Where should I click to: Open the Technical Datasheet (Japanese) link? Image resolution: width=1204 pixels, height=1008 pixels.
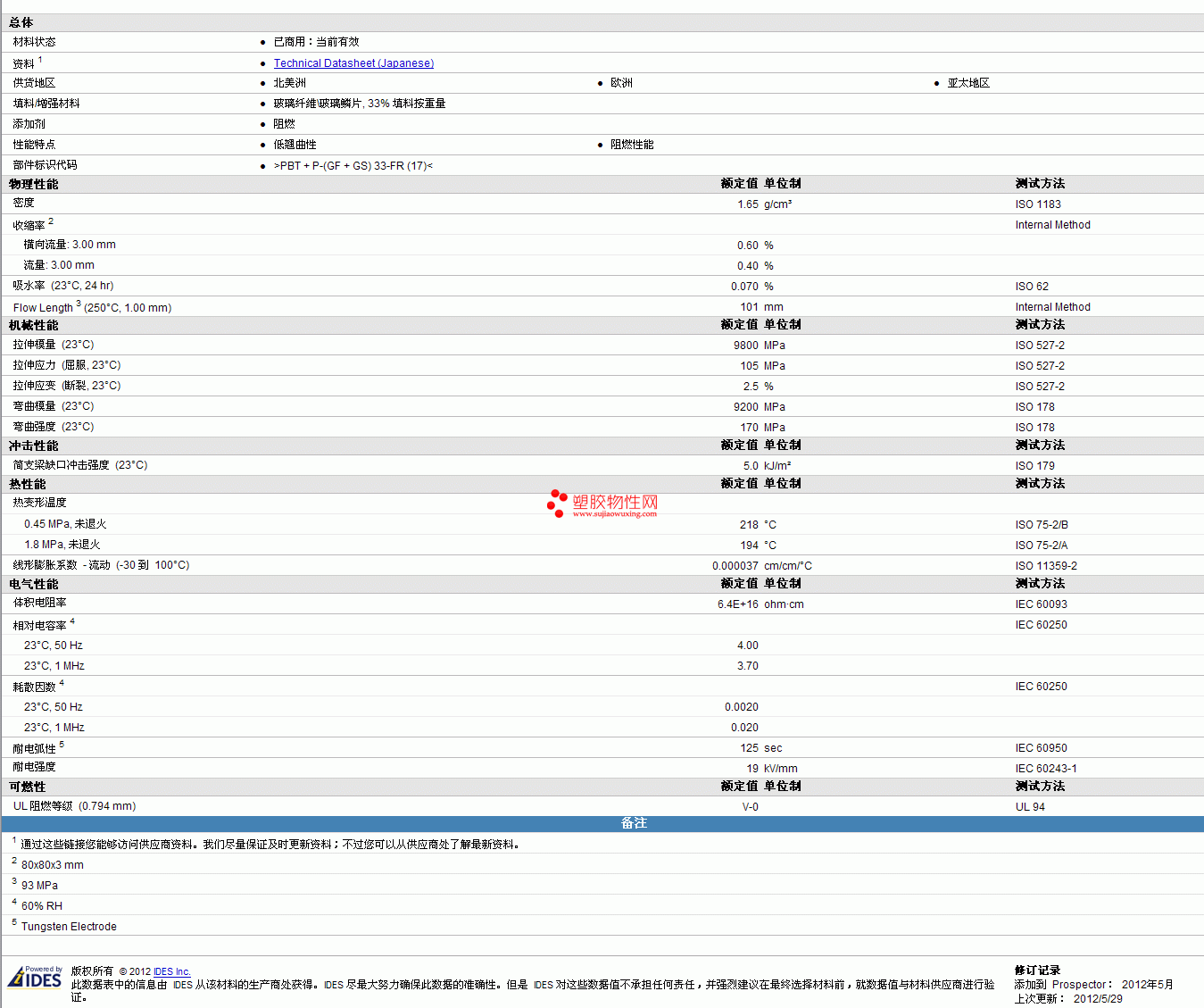click(x=353, y=63)
